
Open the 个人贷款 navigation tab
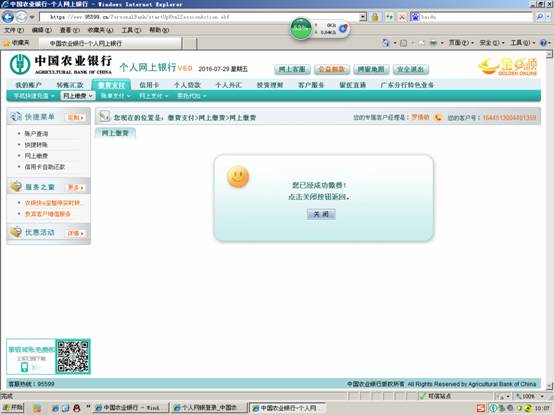pos(187,85)
